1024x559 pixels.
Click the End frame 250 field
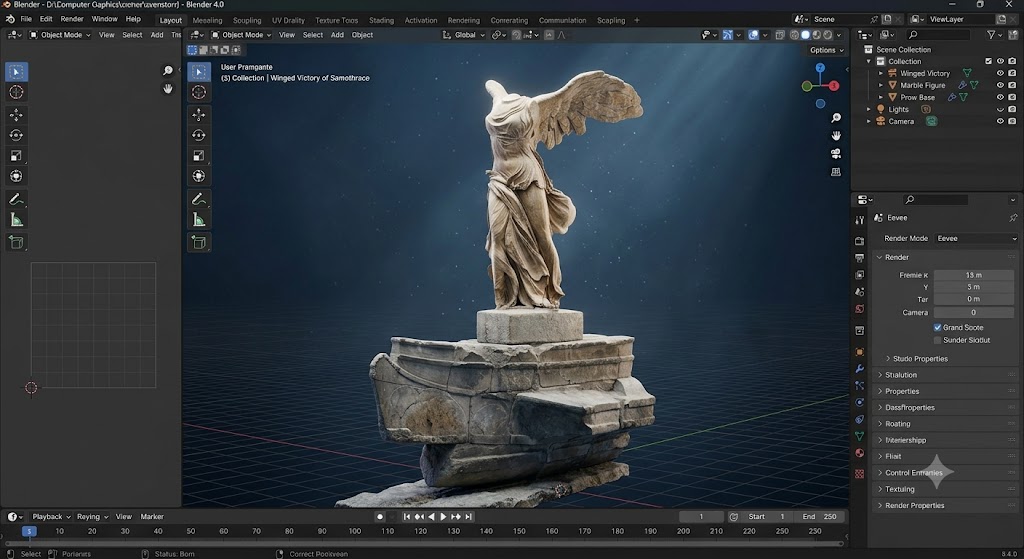click(821, 517)
